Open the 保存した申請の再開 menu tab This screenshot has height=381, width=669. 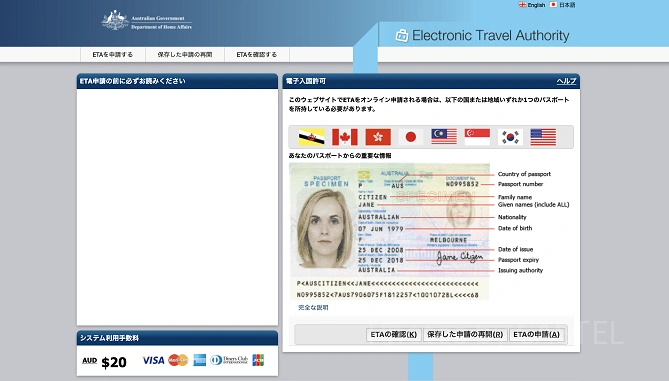coord(185,55)
